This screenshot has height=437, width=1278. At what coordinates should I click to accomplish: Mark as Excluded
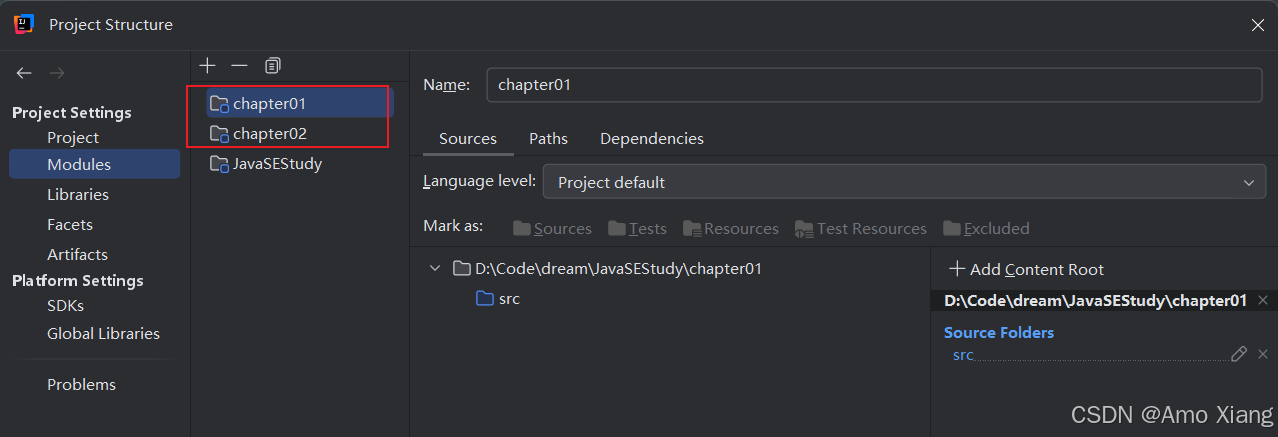point(986,228)
